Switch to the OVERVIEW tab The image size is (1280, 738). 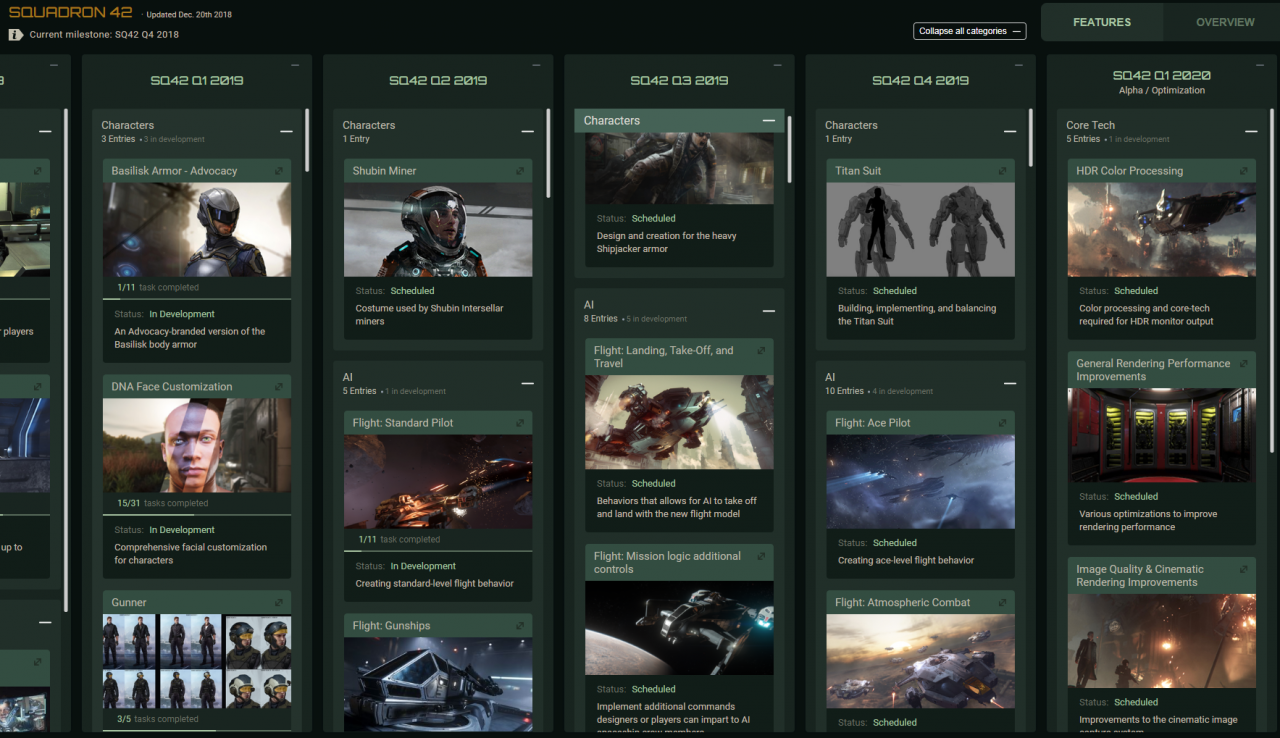1225,22
